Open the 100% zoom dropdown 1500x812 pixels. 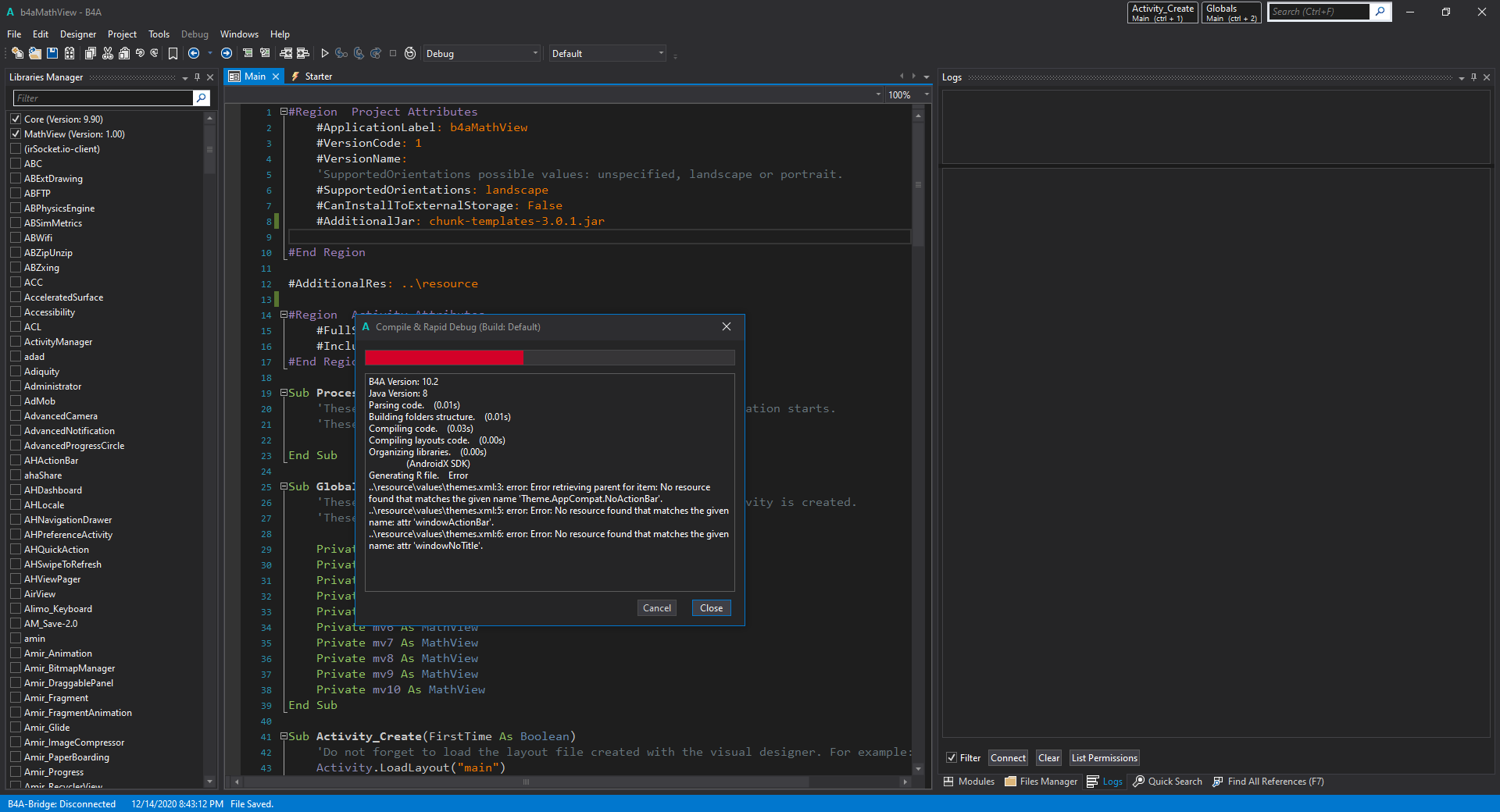click(927, 94)
